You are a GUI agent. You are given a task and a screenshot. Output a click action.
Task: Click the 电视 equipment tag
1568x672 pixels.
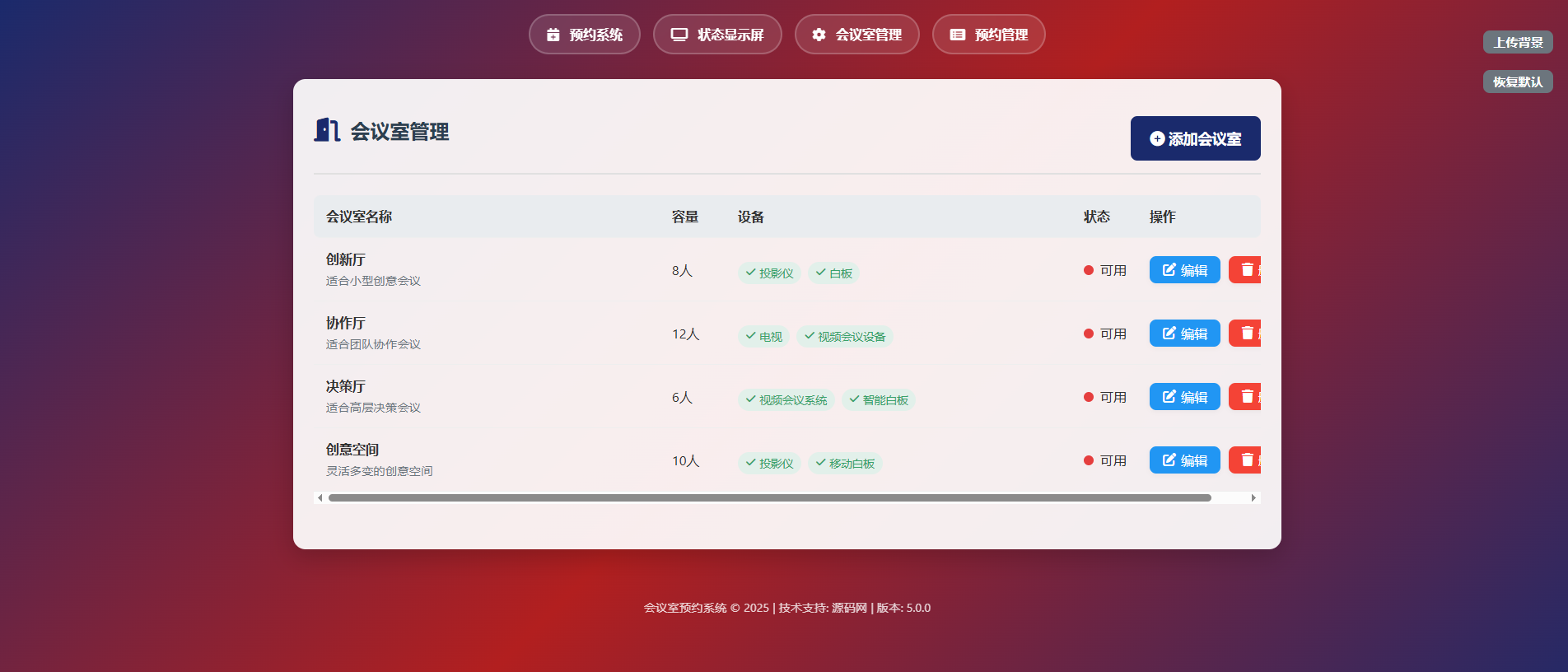click(x=763, y=336)
